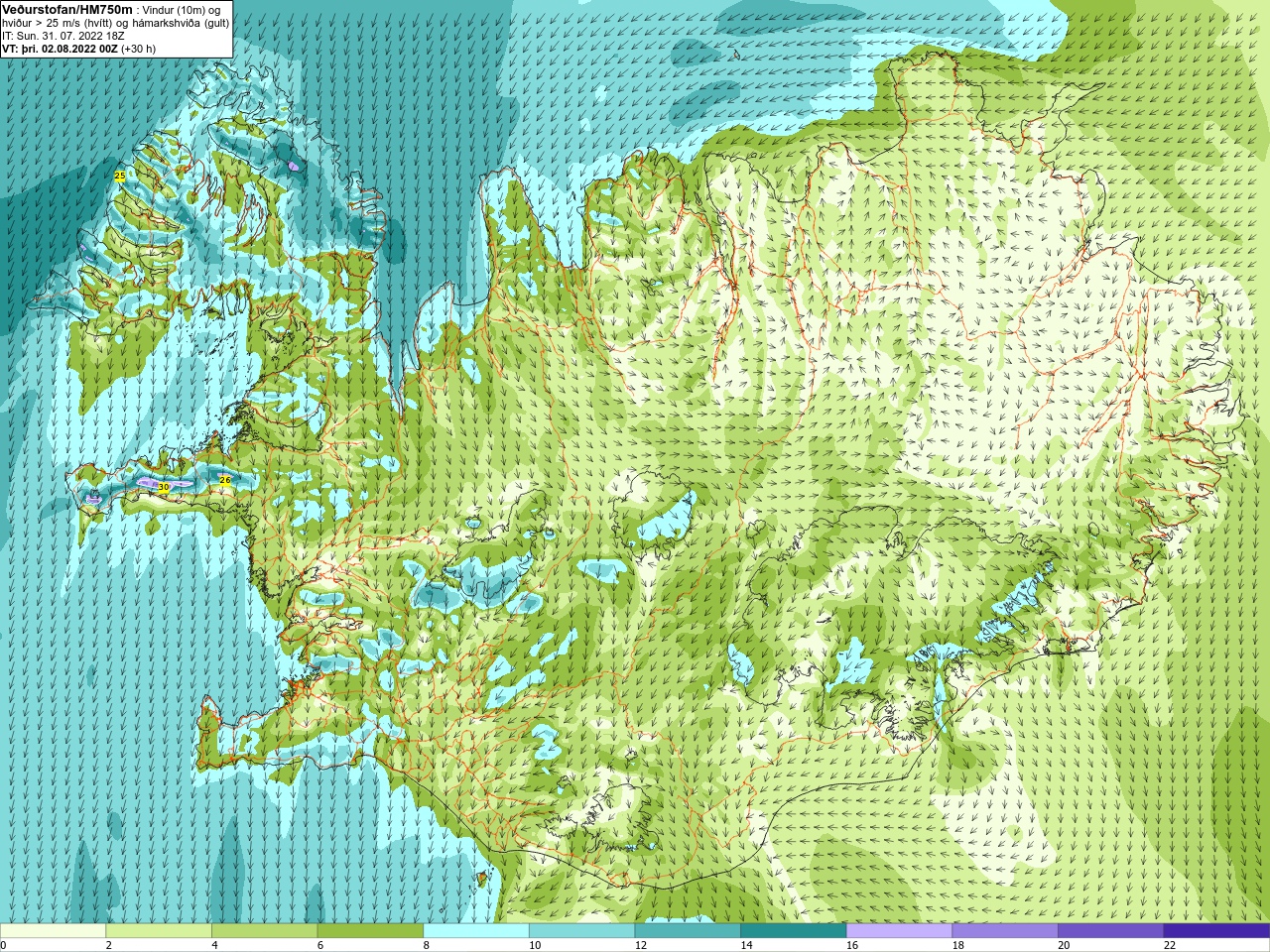
Task: Choose the dark indigo legend swatch above 22 m/s
Action: pyautogui.click(x=1217, y=931)
